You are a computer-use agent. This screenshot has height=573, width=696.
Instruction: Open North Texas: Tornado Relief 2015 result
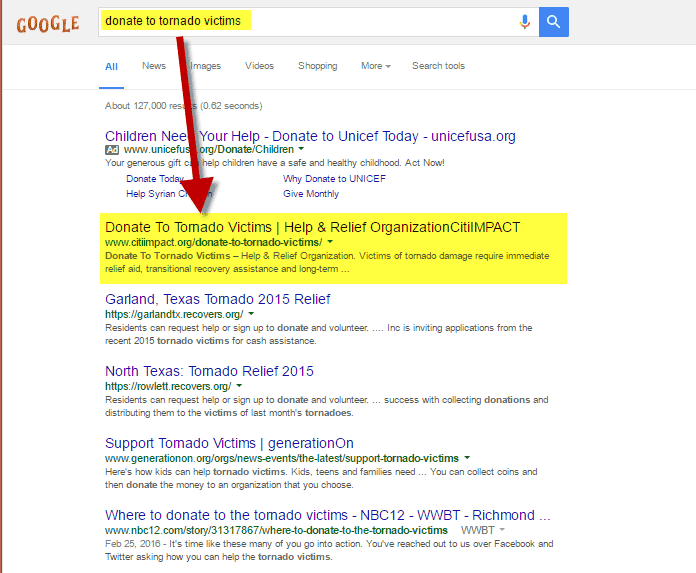(209, 371)
